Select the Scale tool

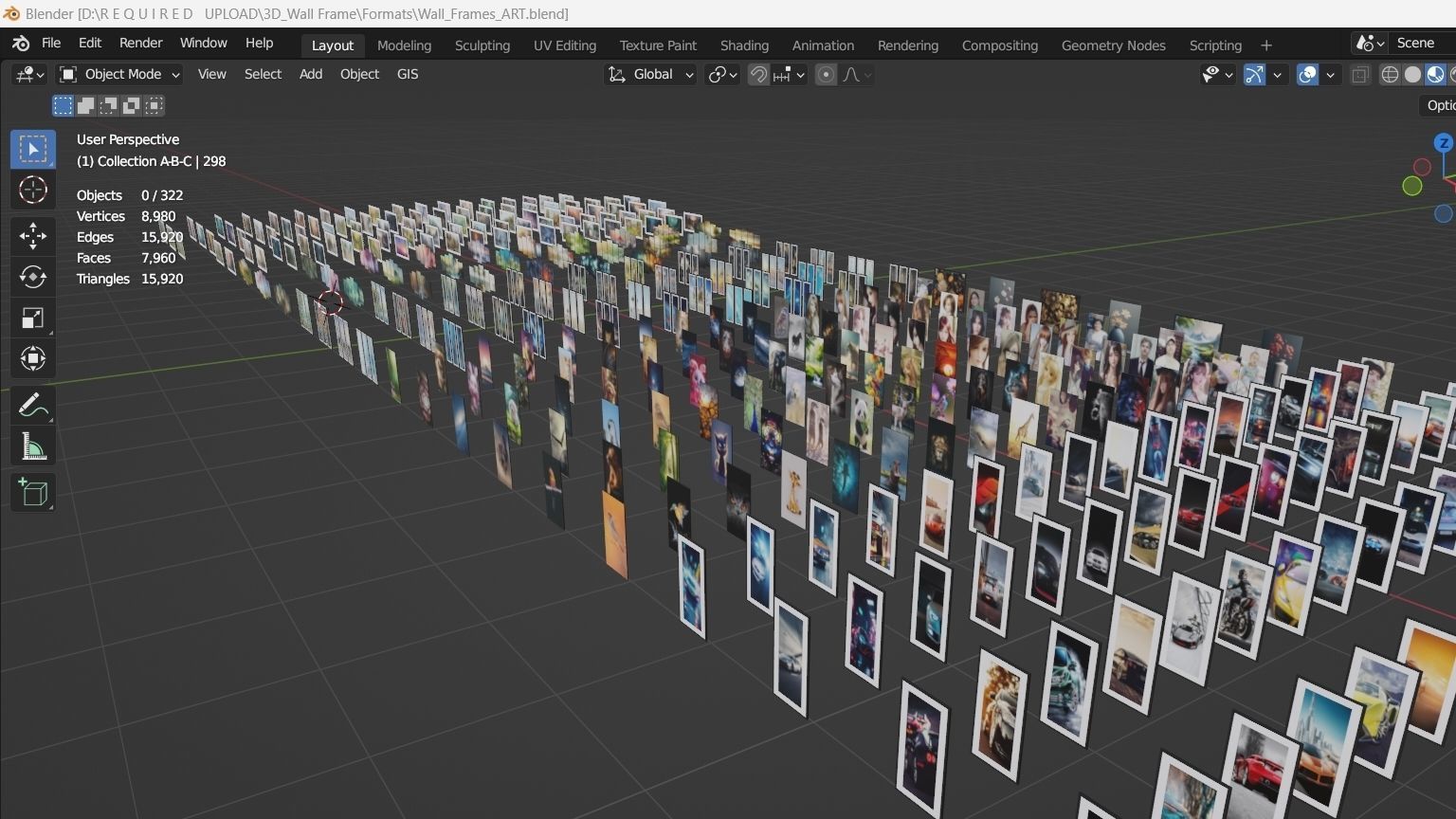click(x=33, y=318)
